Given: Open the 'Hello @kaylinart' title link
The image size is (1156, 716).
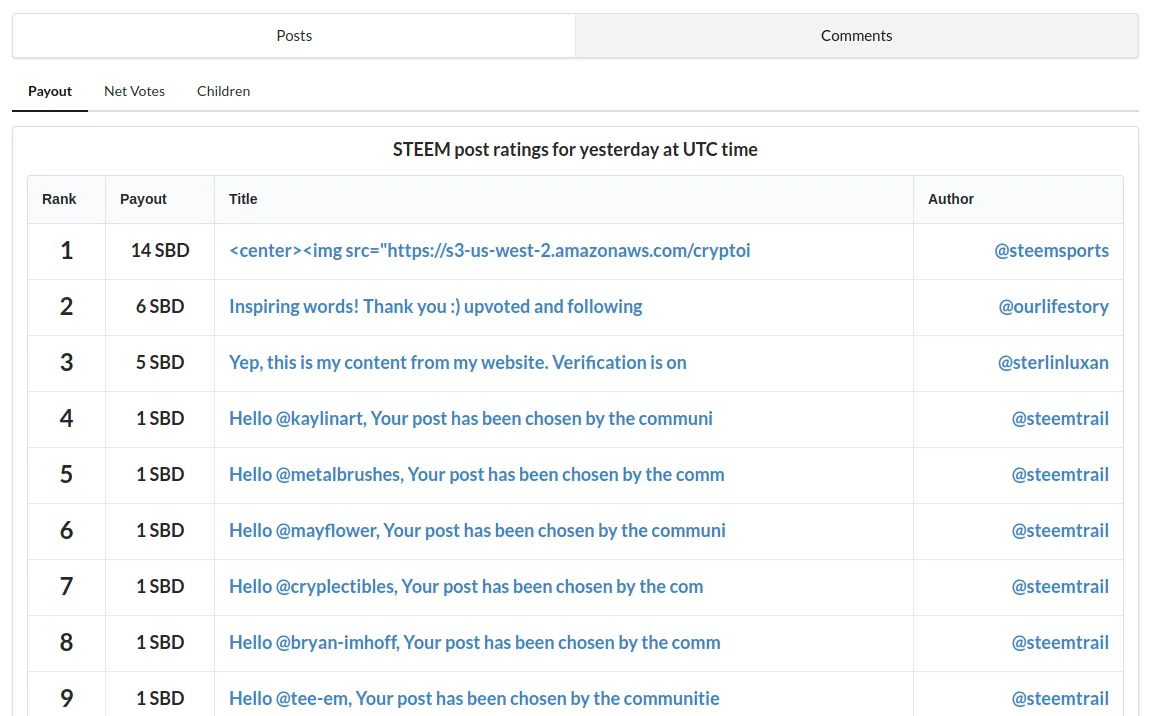Looking at the screenshot, I should [x=471, y=419].
